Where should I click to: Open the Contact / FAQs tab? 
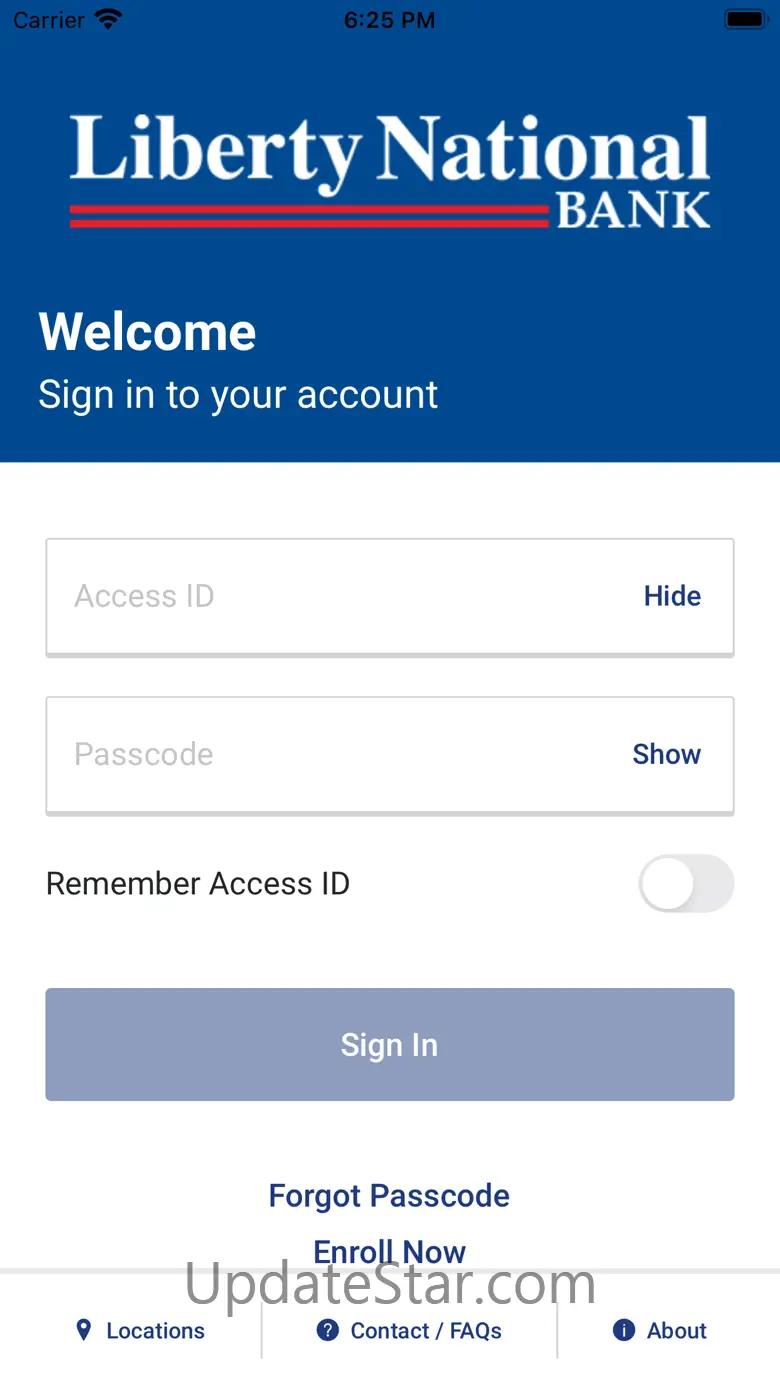[409, 1330]
